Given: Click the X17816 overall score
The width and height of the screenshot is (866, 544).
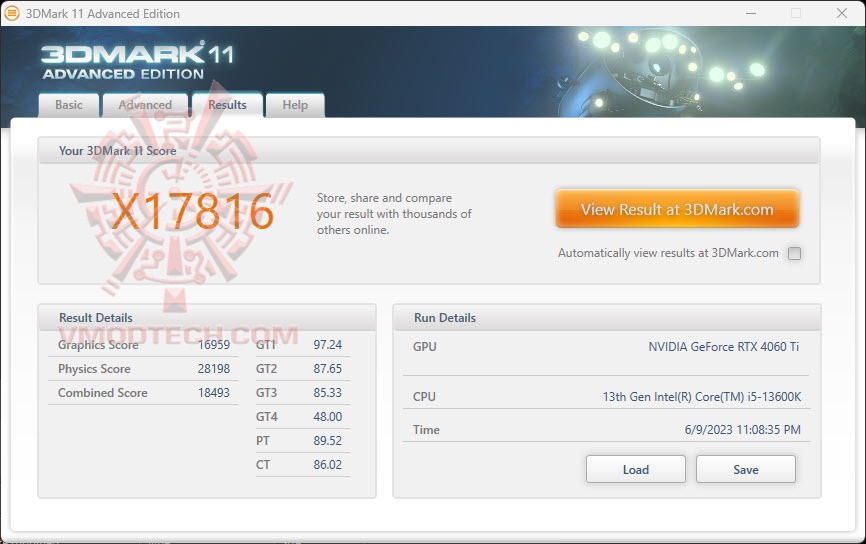Looking at the screenshot, I should pos(193,212).
